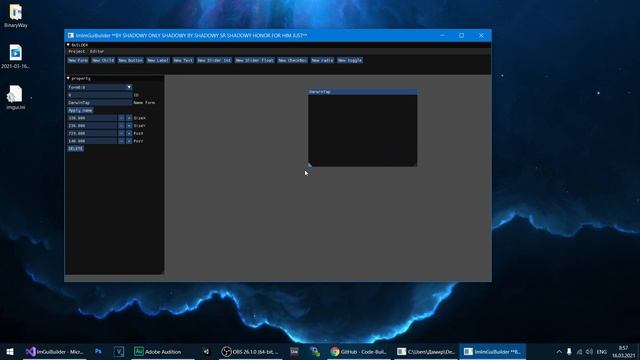
Task: Increase SizeX with plus stepper
Action: tap(129, 118)
